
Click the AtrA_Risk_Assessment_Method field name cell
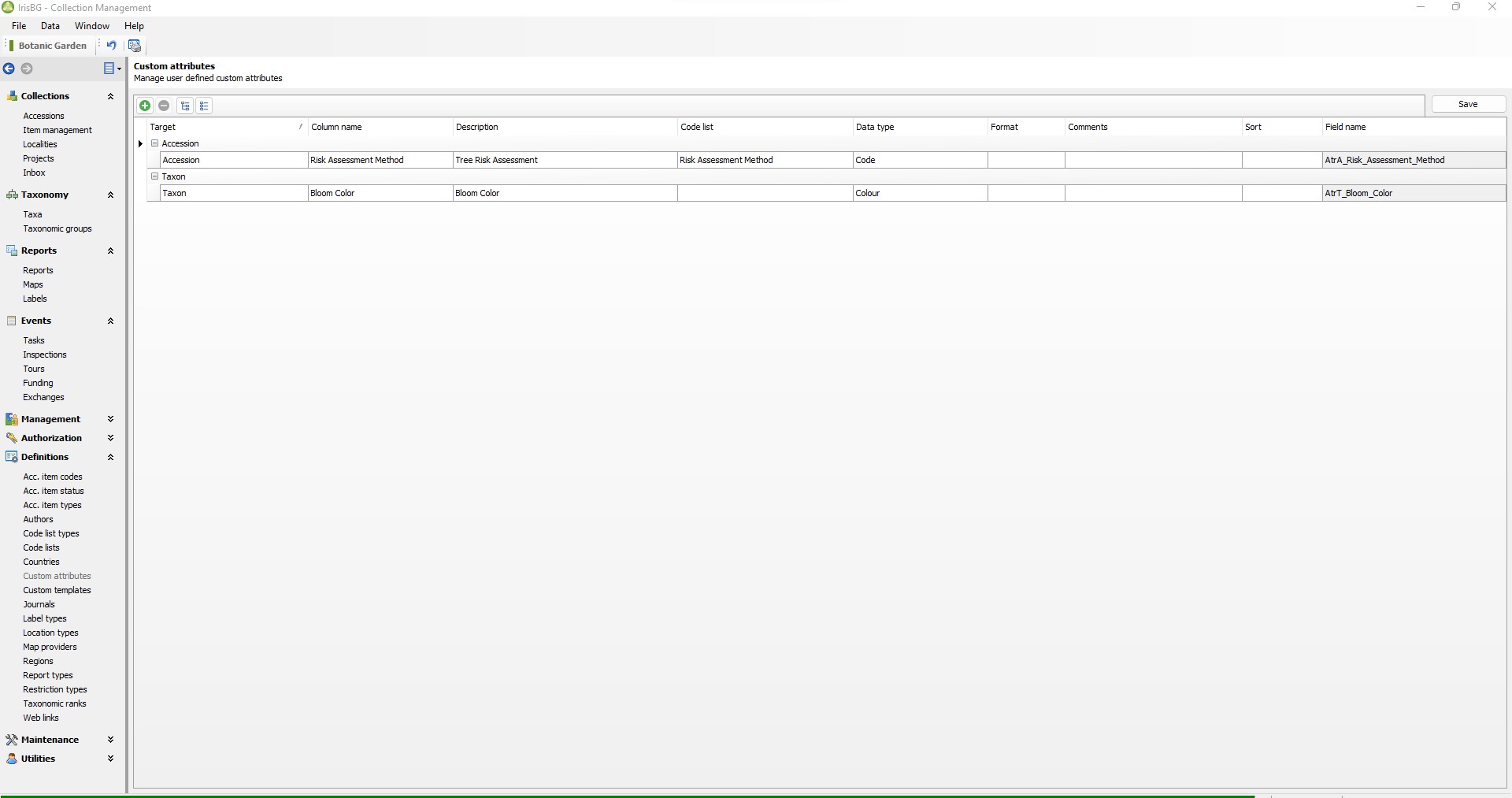tap(1414, 160)
